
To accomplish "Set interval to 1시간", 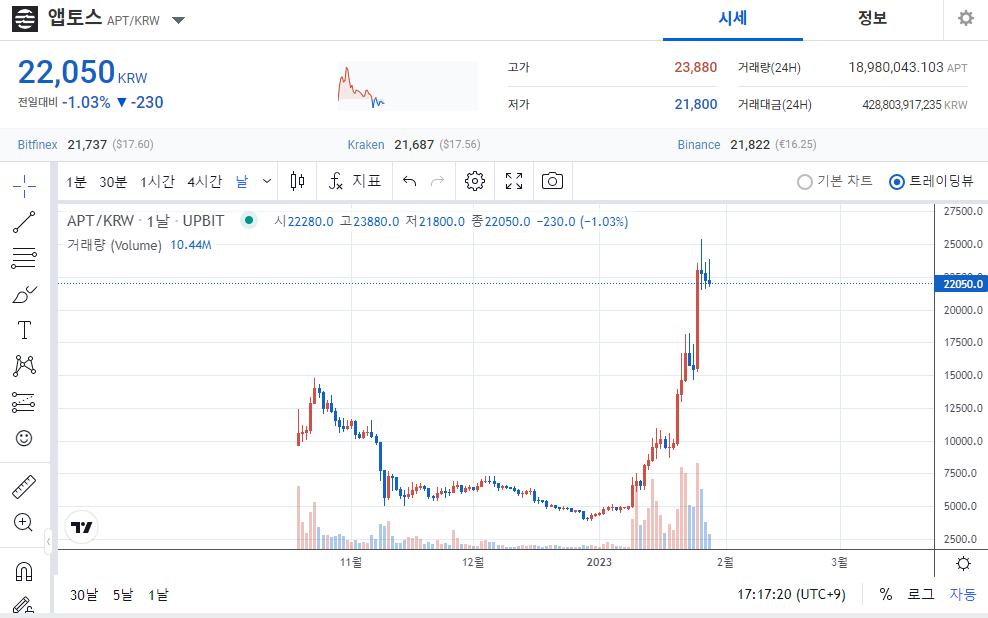I will (157, 182).
